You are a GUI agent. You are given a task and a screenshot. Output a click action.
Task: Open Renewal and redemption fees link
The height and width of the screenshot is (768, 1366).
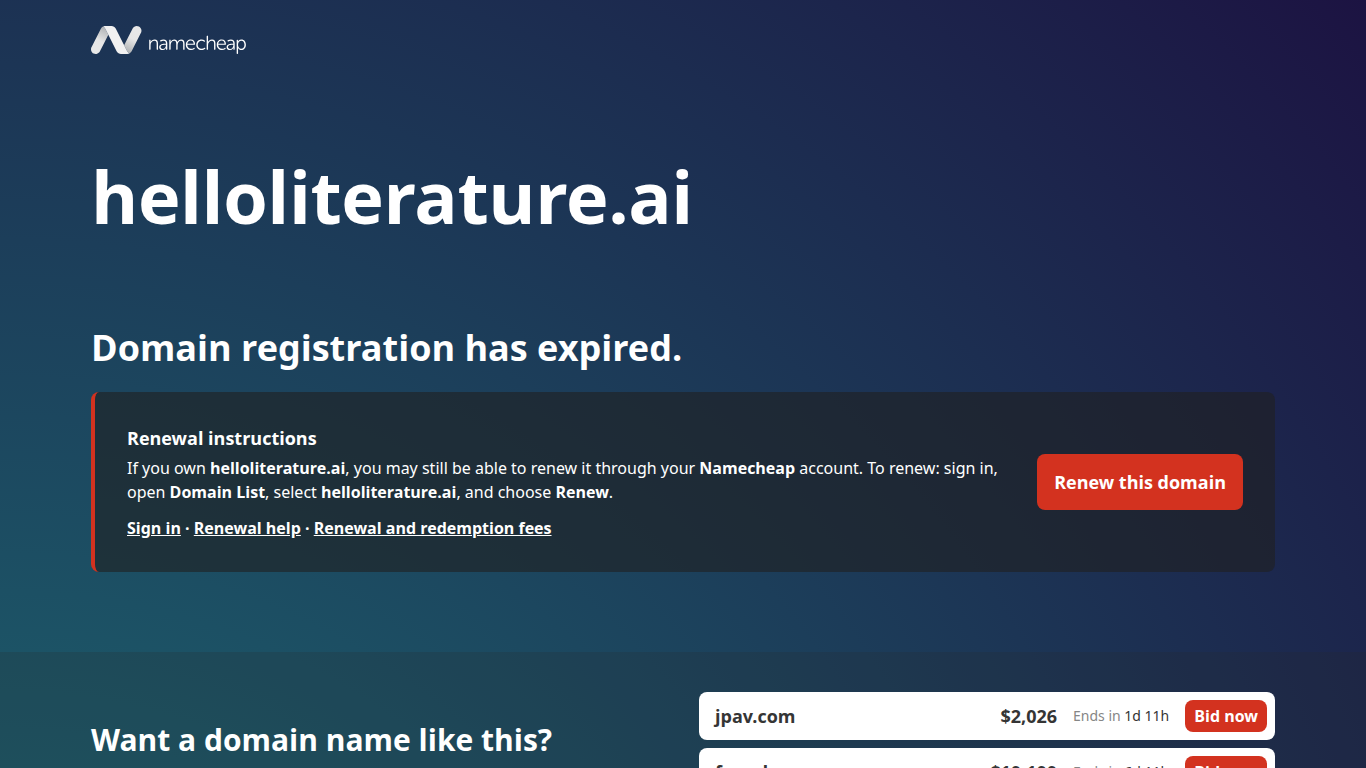point(433,528)
